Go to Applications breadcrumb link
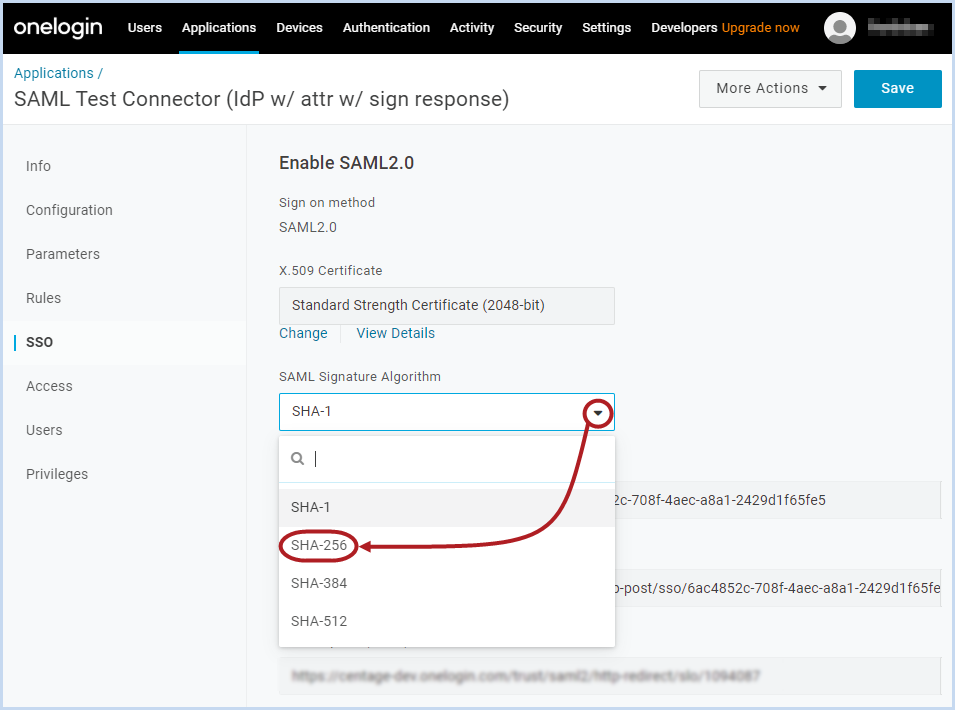 tap(54, 73)
